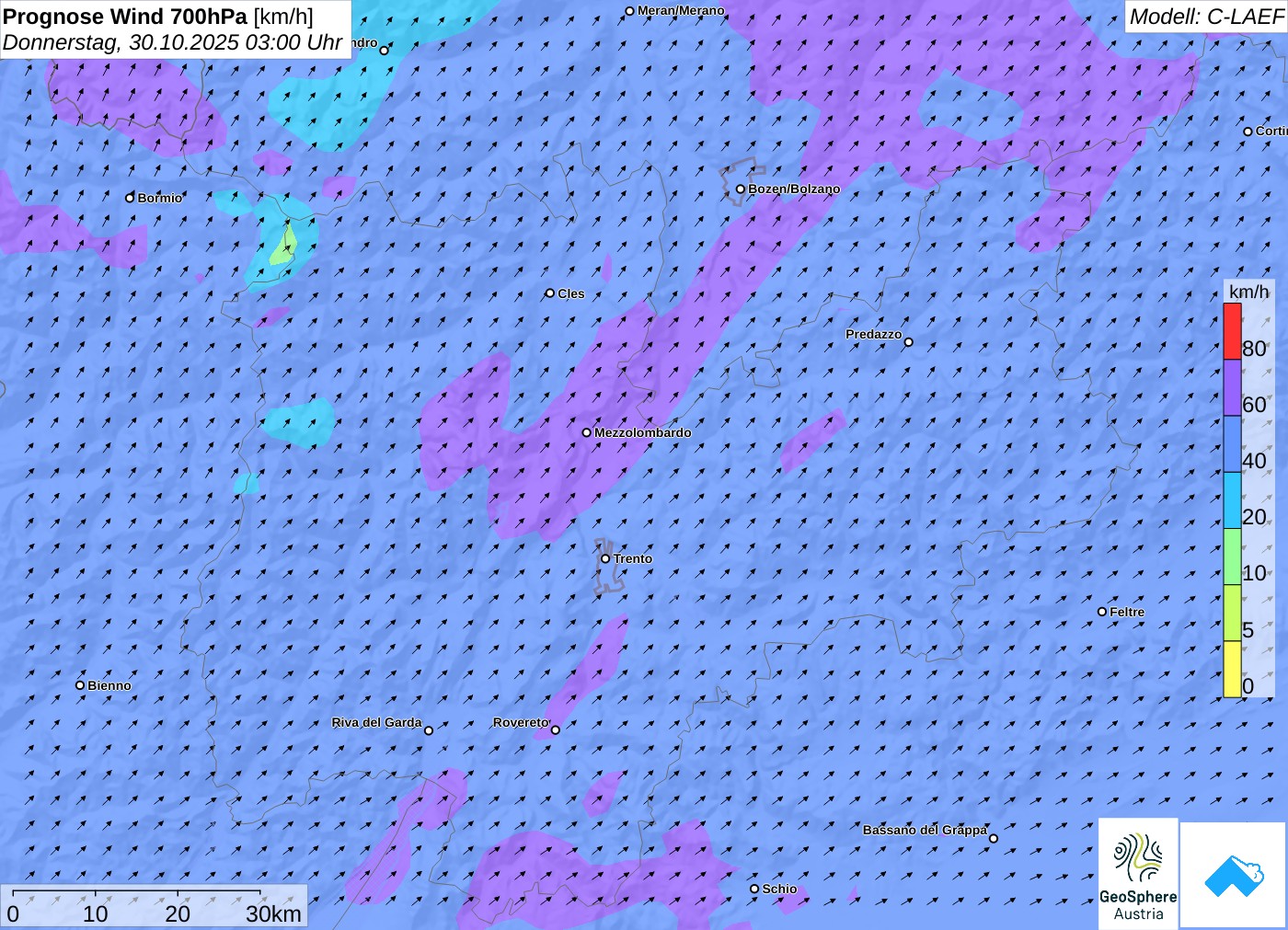Click the 'Trento' city label
Viewport: 1288px width, 930px height.
pyautogui.click(x=633, y=558)
